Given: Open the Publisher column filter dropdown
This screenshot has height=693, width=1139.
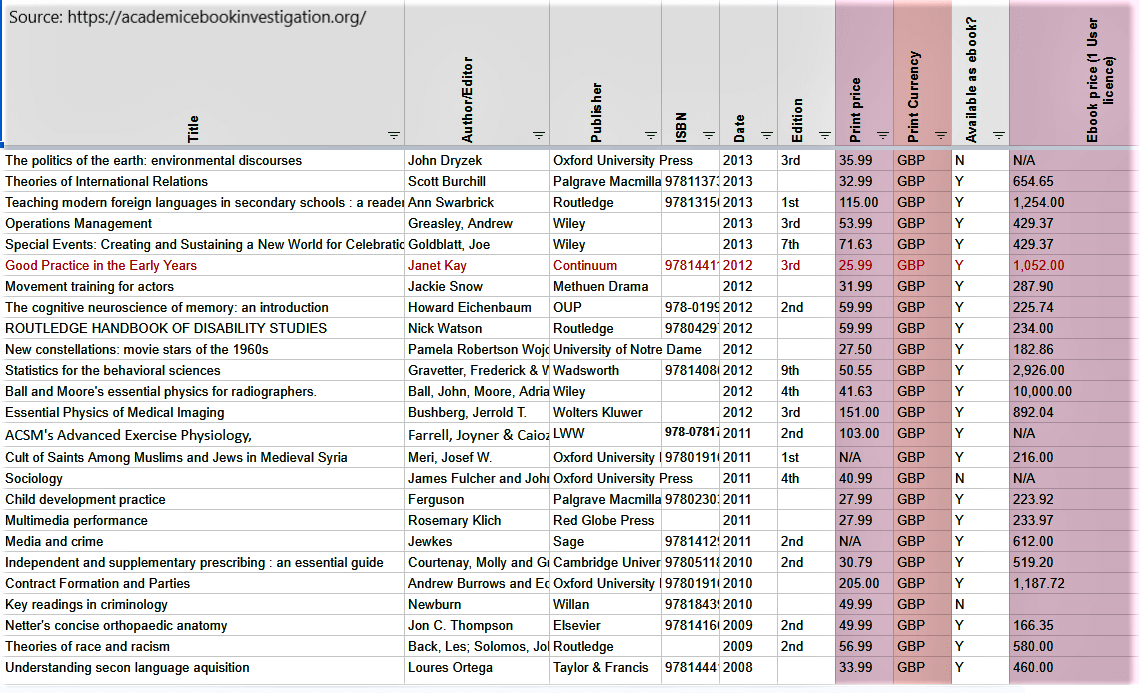Looking at the screenshot, I should pyautogui.click(x=651, y=135).
